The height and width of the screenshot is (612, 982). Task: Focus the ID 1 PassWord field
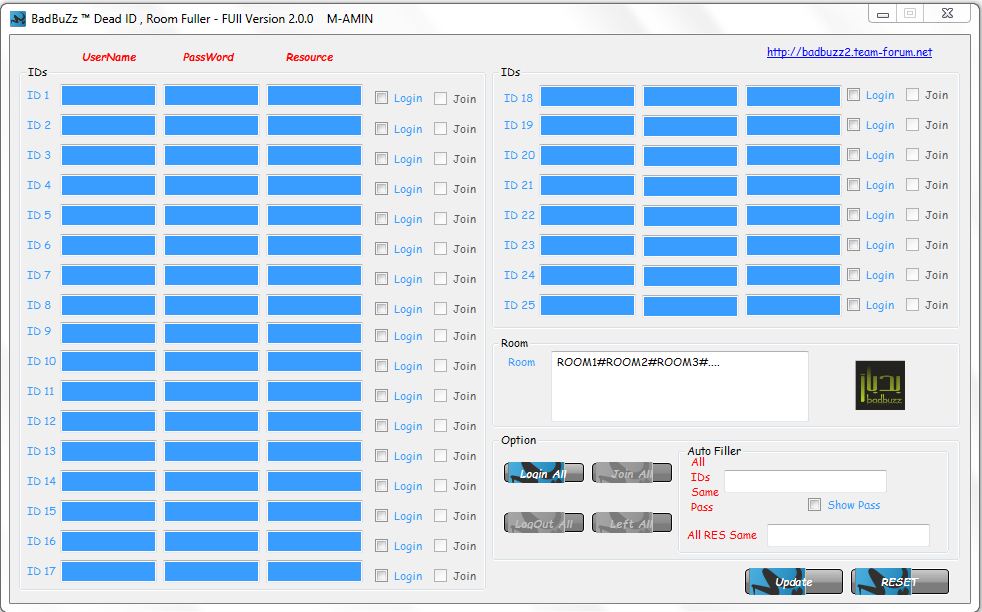tap(211, 95)
